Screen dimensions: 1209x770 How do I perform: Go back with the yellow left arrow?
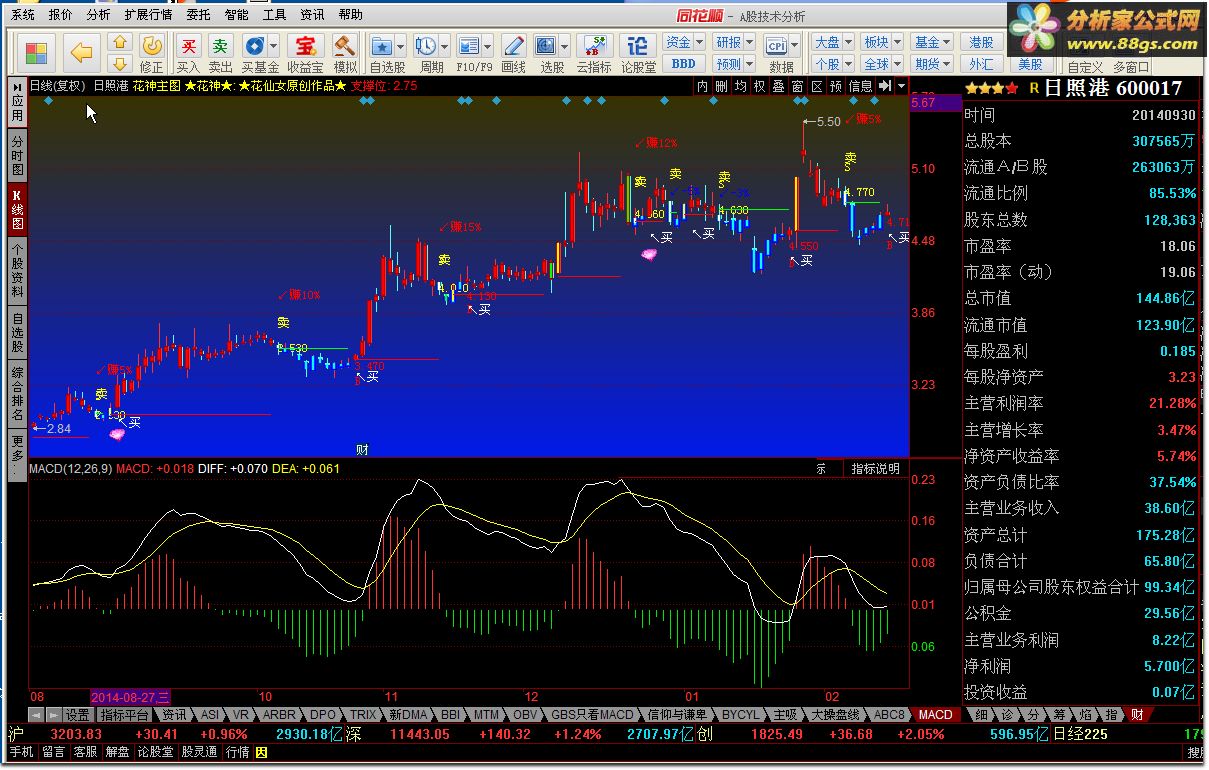tap(81, 52)
